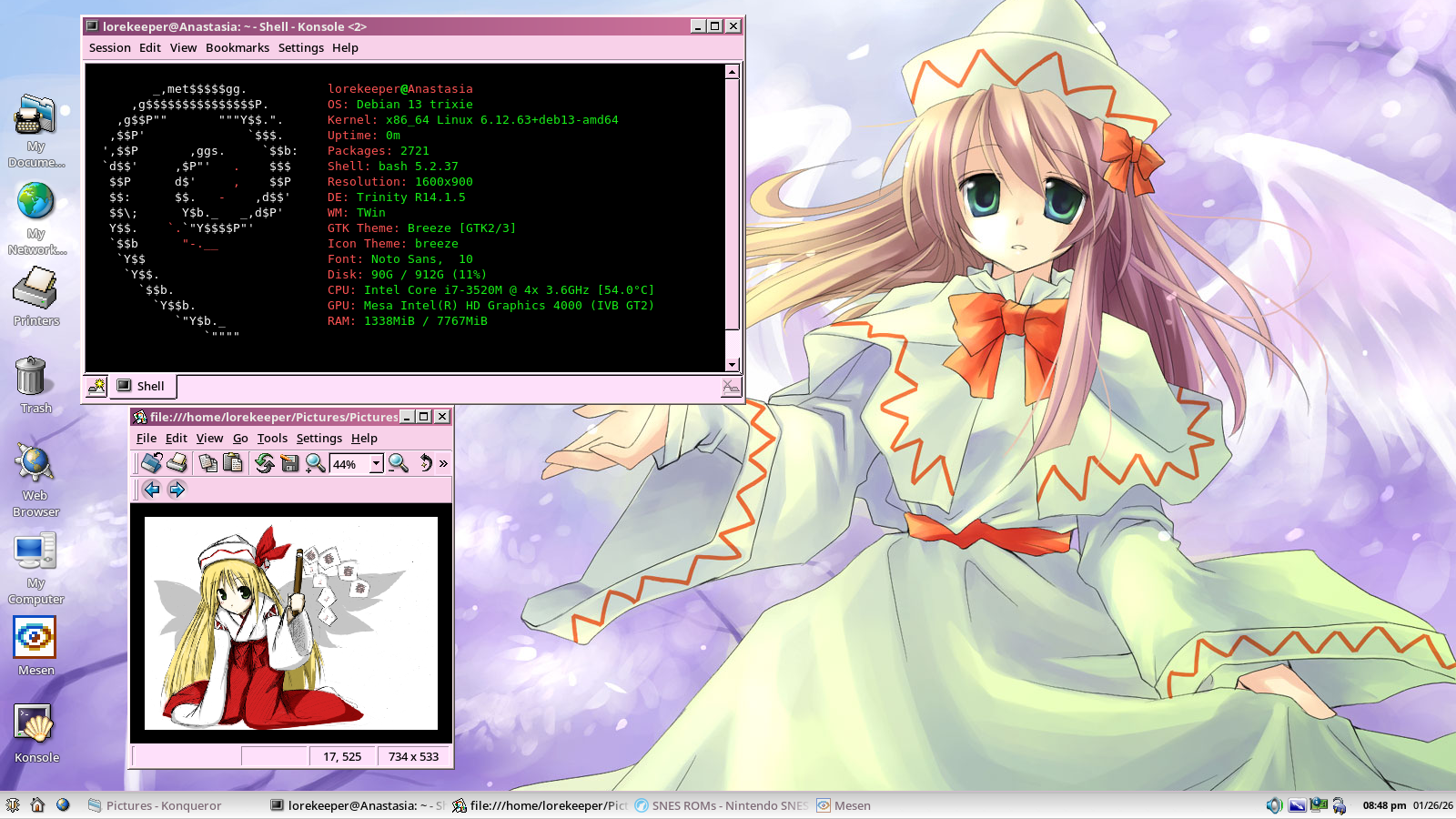Open the TDE menu launcher in the taskbar
1456x819 pixels.
(13, 805)
